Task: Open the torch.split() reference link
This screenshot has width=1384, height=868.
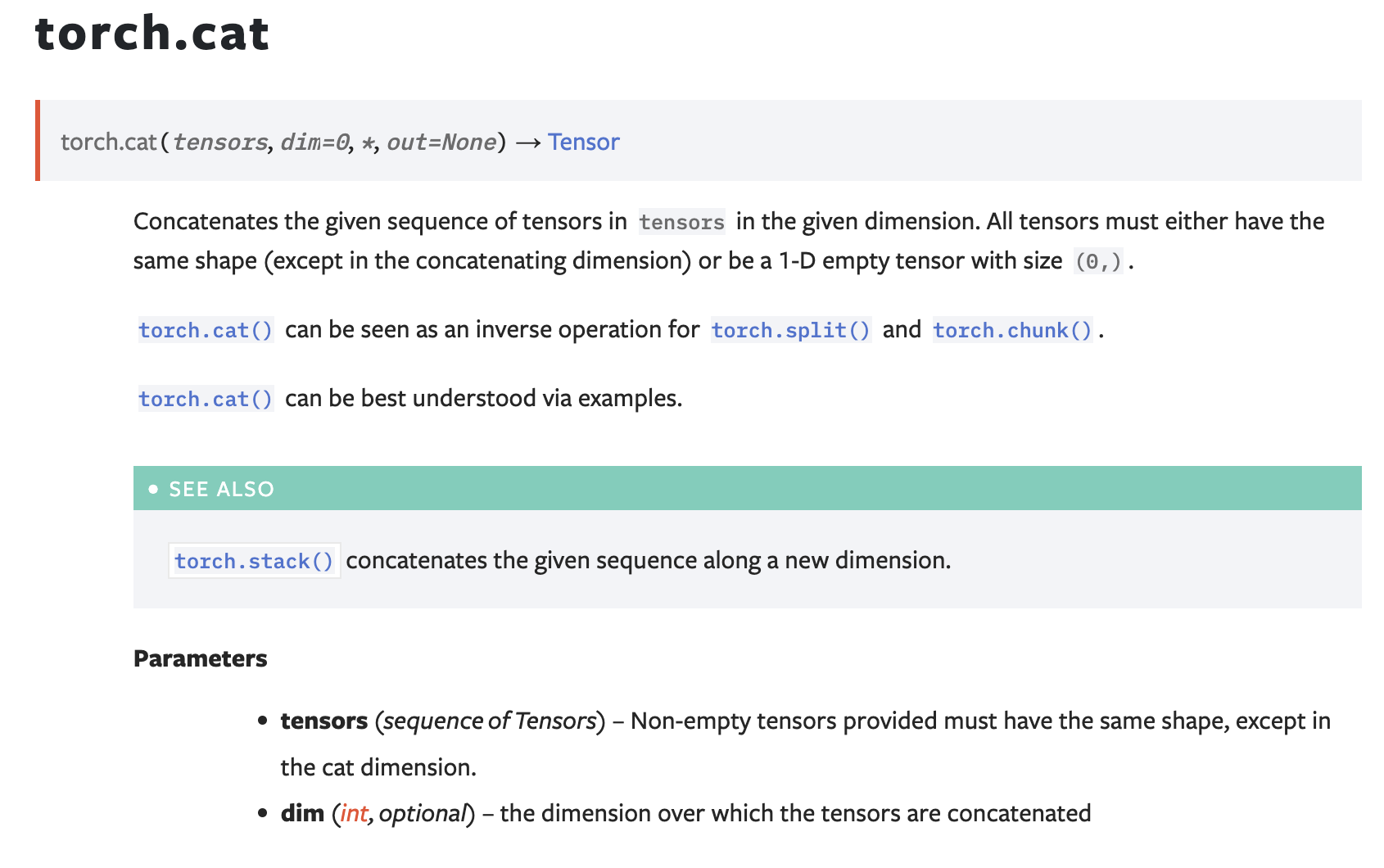Action: click(790, 330)
